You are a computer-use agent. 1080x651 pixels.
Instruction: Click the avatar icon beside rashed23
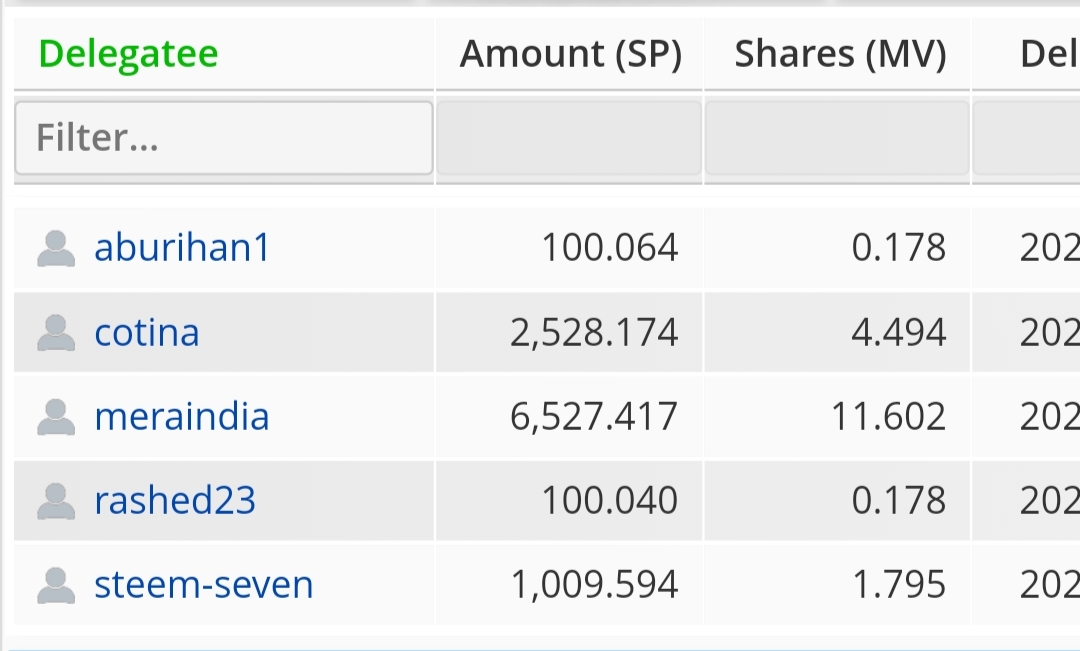point(56,502)
